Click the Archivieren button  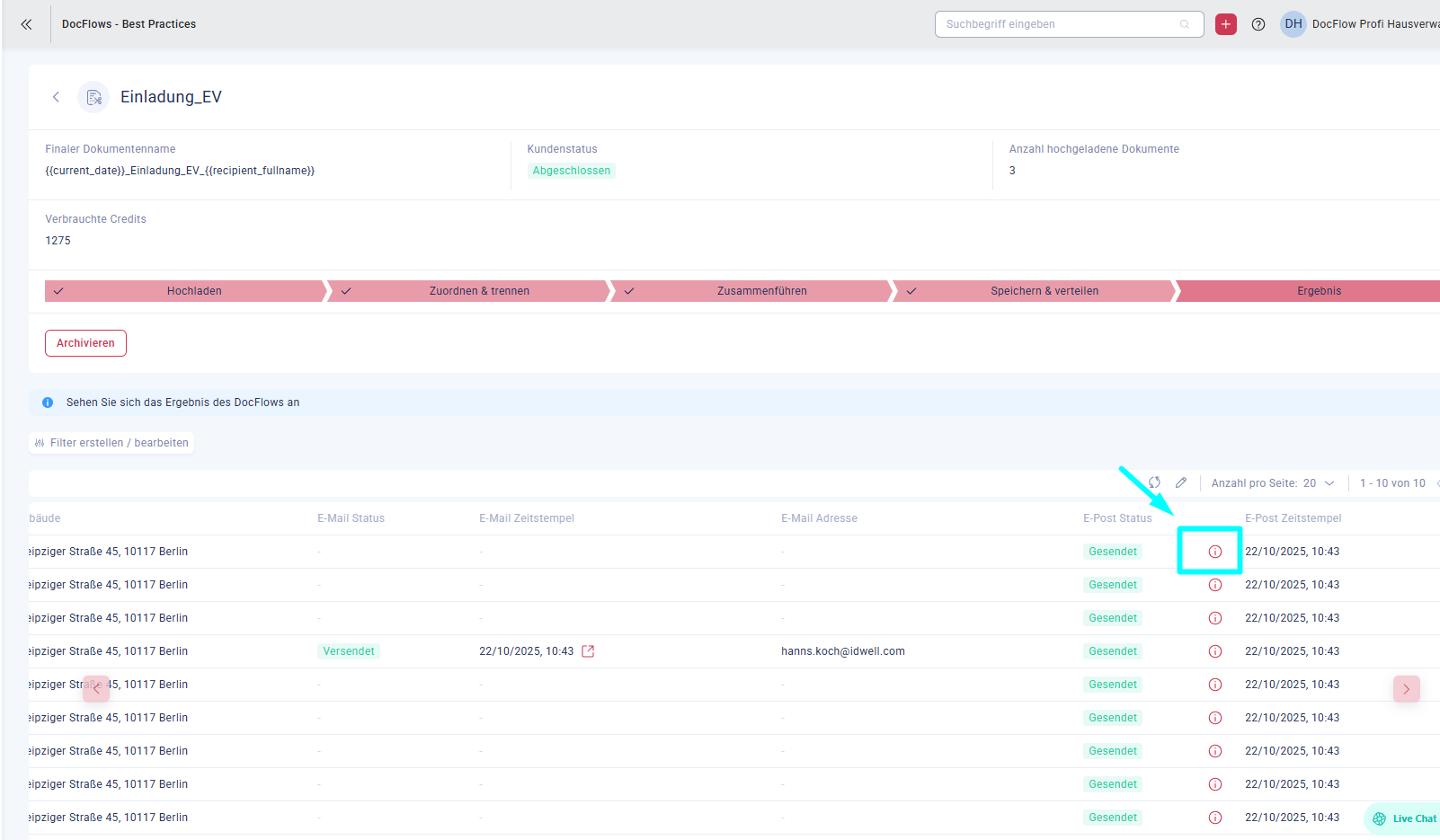point(85,343)
